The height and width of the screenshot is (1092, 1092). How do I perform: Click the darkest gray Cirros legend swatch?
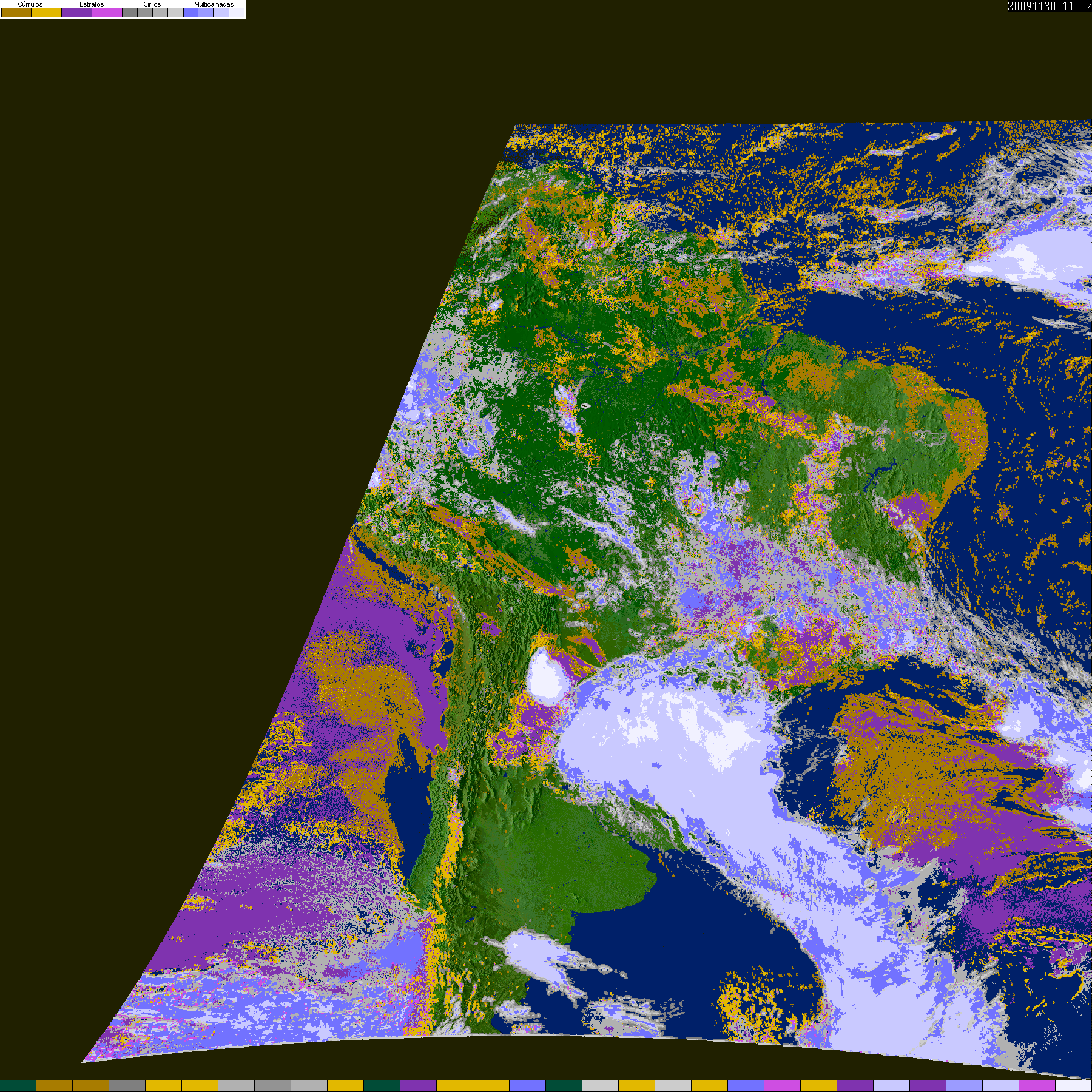coord(130,12)
